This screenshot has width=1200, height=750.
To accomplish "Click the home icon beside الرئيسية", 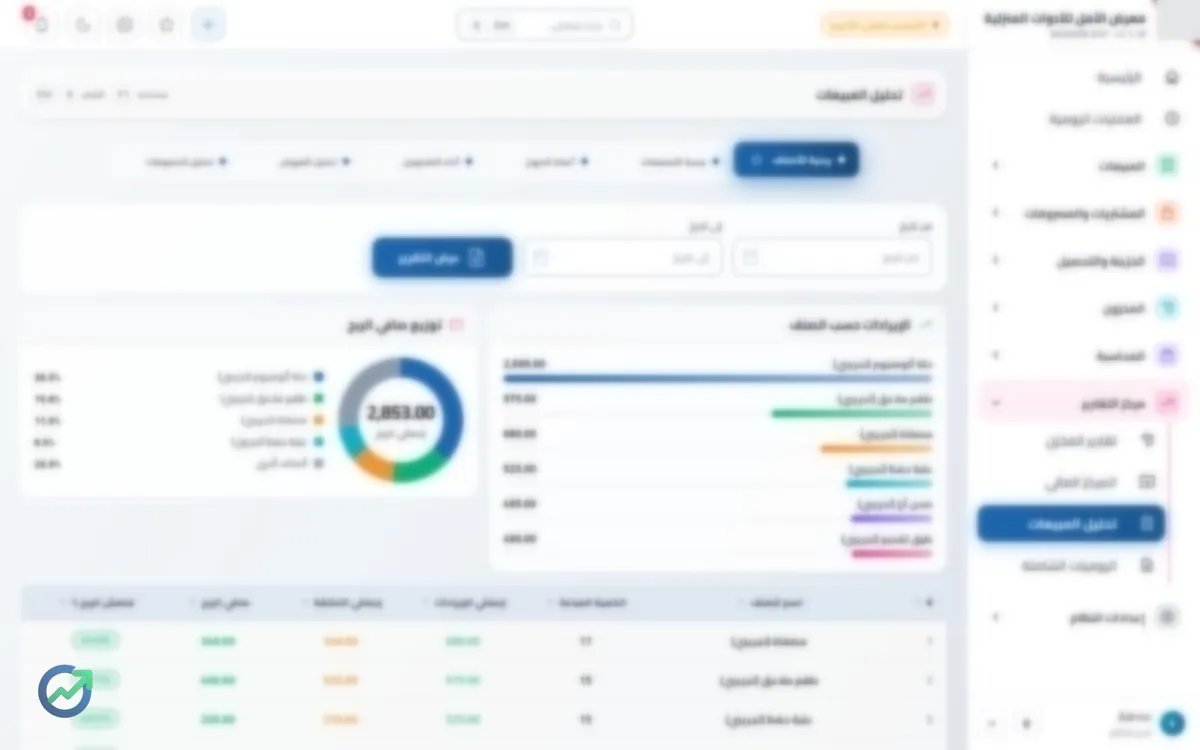I will pos(1172,77).
